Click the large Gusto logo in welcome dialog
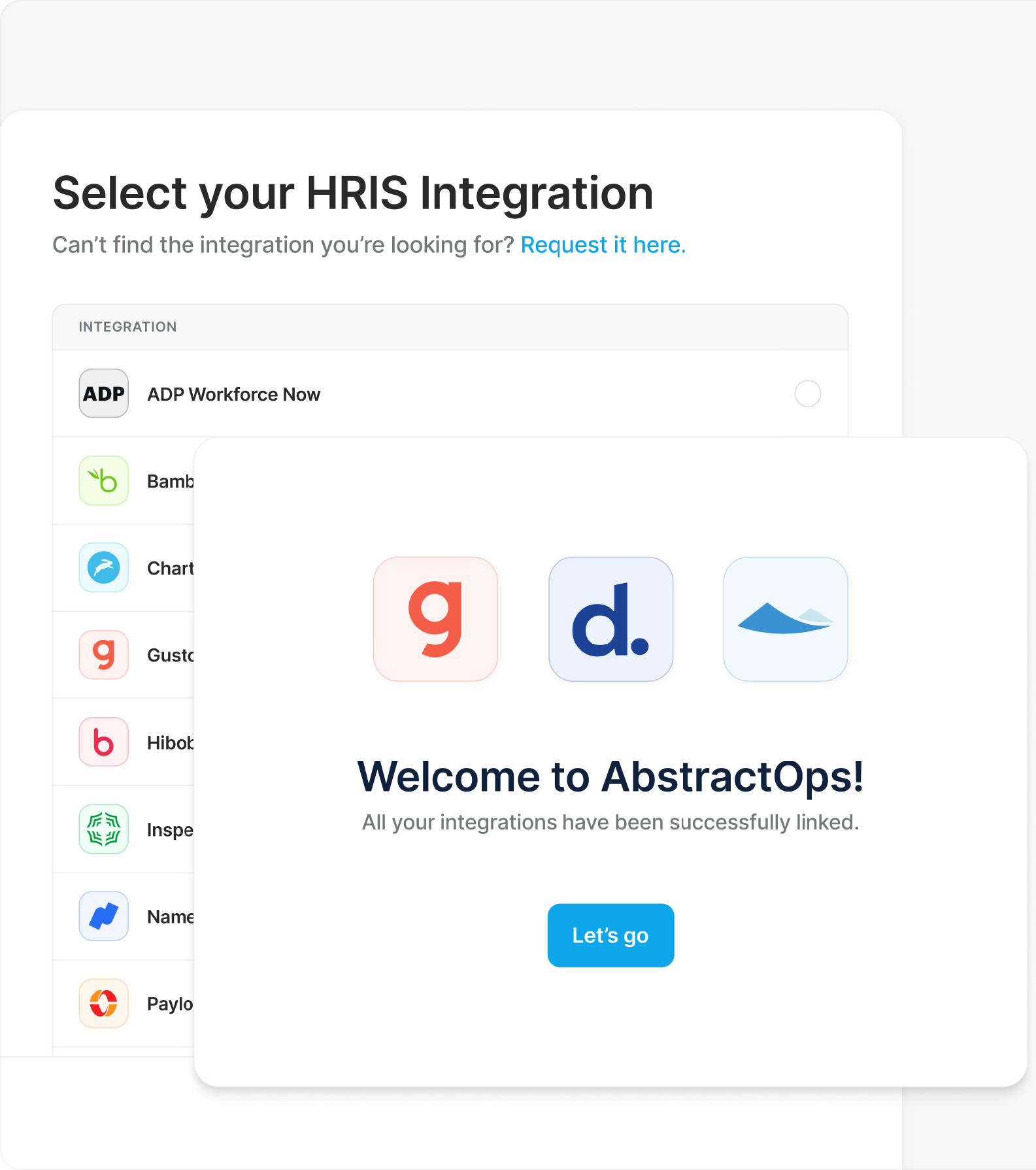This screenshot has height=1170, width=1036. pyautogui.click(x=435, y=619)
